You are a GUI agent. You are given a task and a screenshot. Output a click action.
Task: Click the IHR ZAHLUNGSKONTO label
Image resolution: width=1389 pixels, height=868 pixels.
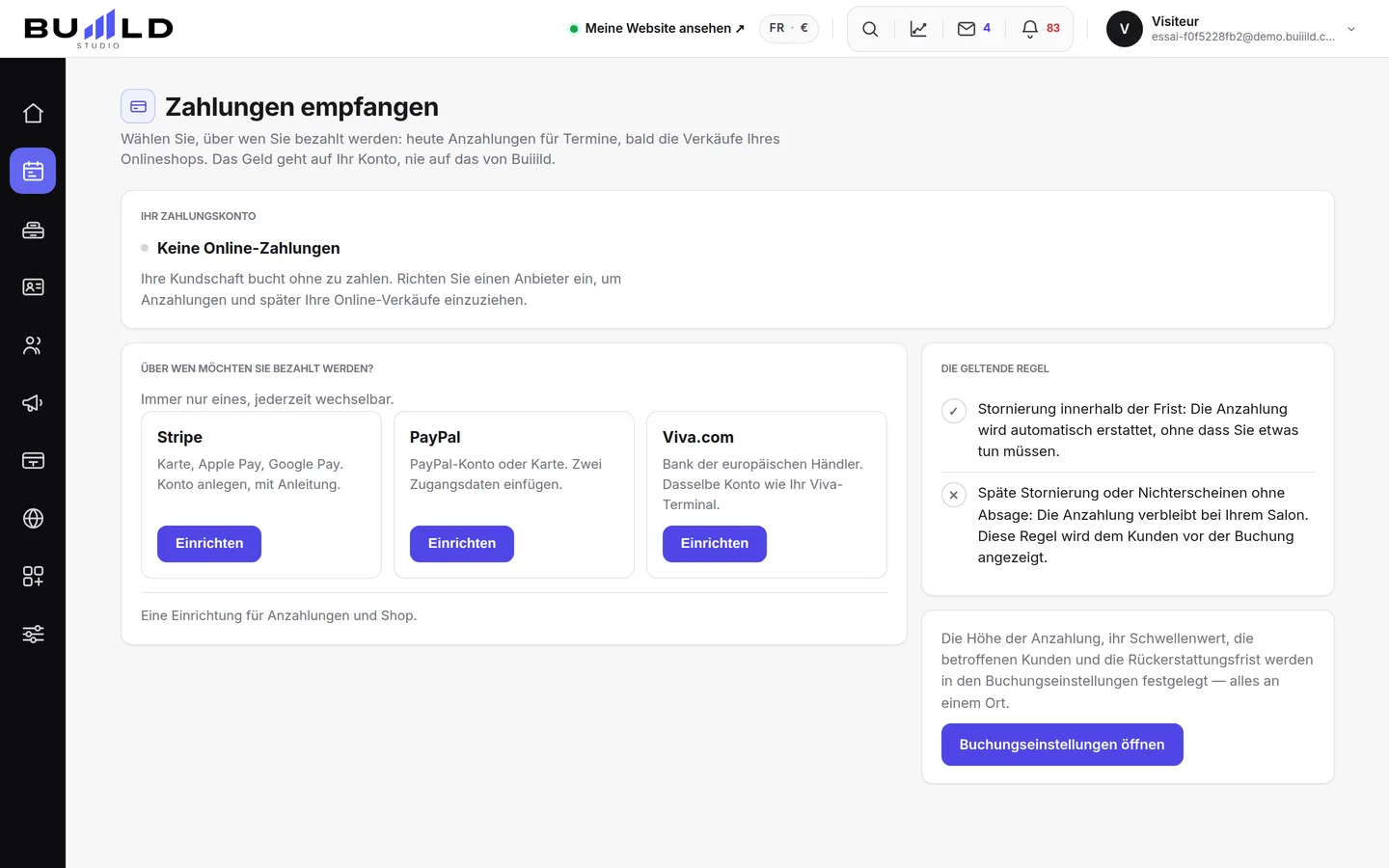pos(199,216)
